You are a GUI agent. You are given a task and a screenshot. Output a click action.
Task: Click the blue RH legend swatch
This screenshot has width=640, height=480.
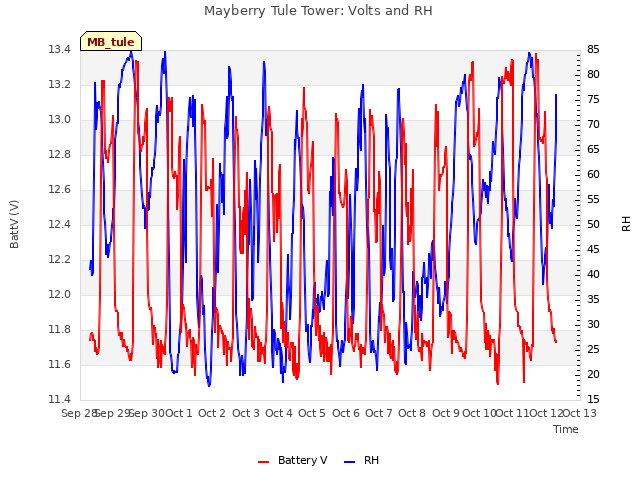coord(349,462)
